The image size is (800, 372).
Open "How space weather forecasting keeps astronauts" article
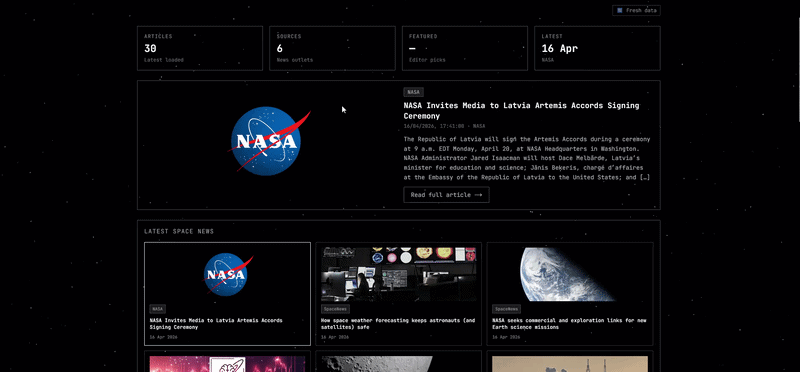(x=398, y=324)
